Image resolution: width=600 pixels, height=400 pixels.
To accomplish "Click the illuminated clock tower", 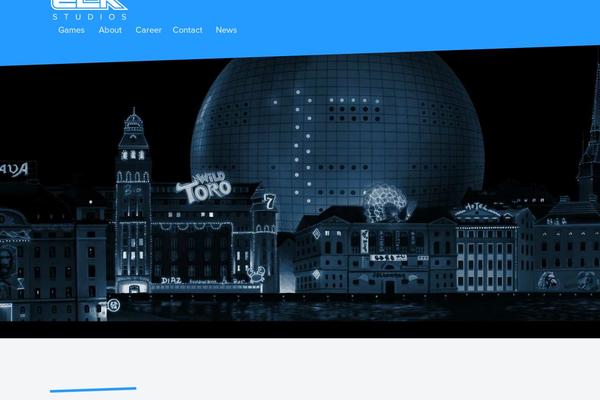I will (133, 199).
